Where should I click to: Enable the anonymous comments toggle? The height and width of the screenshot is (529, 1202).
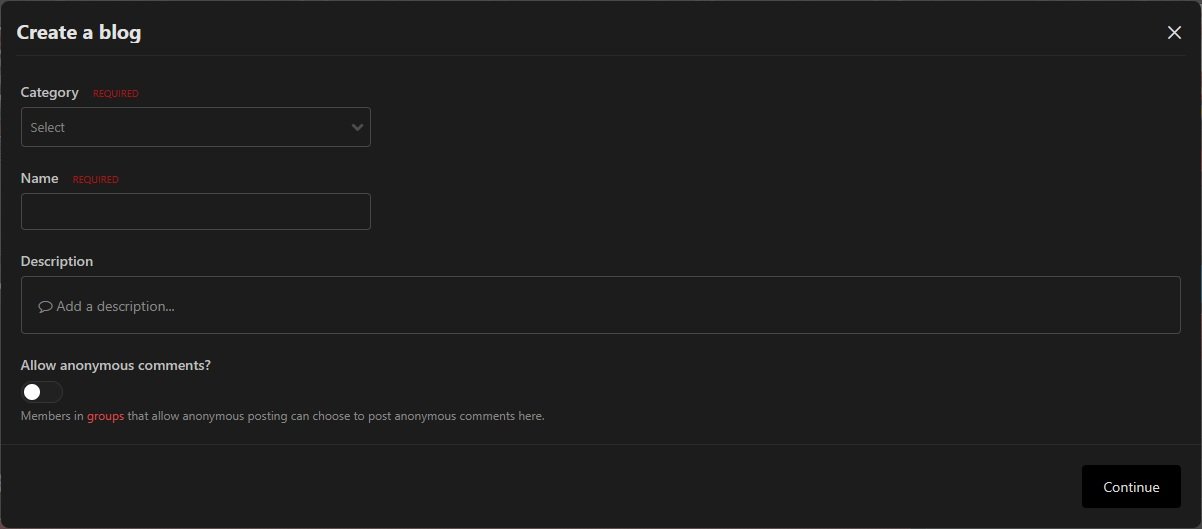pos(42,392)
